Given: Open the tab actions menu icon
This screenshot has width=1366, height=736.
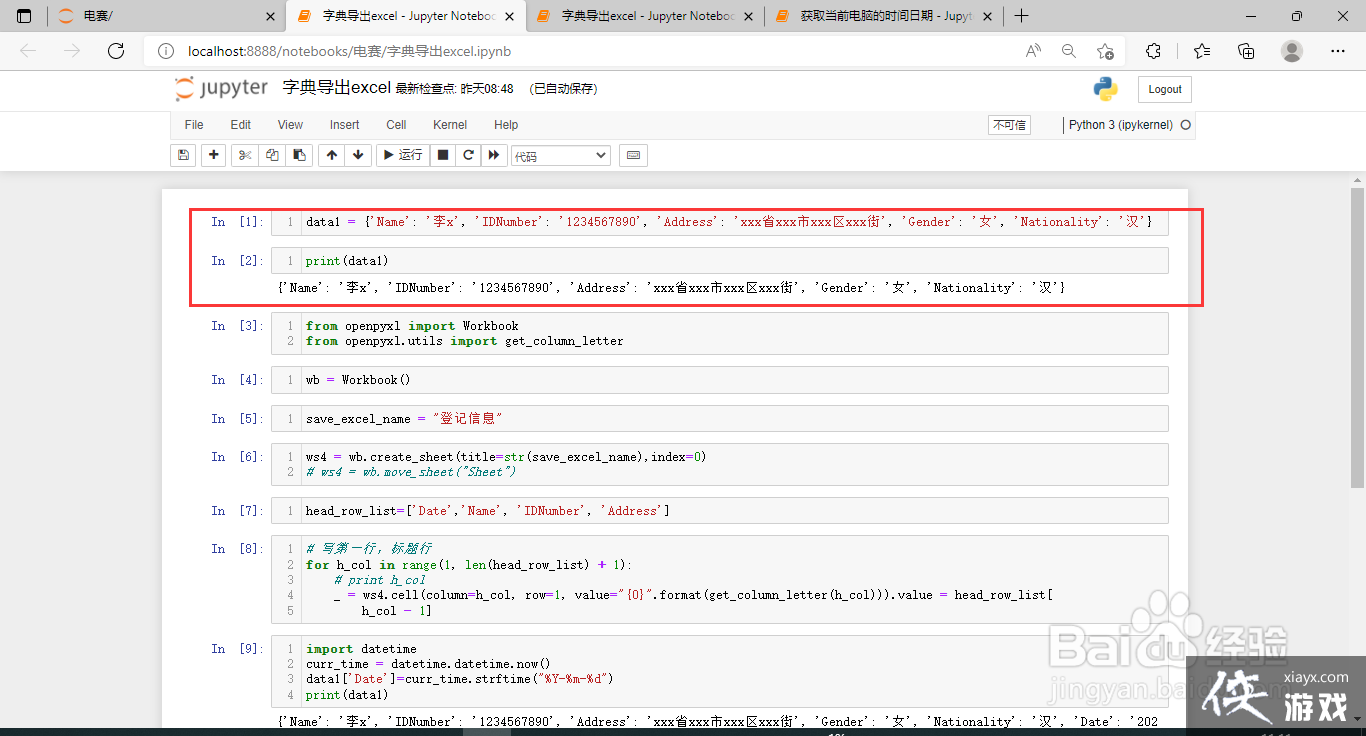Looking at the screenshot, I should click(x=25, y=16).
